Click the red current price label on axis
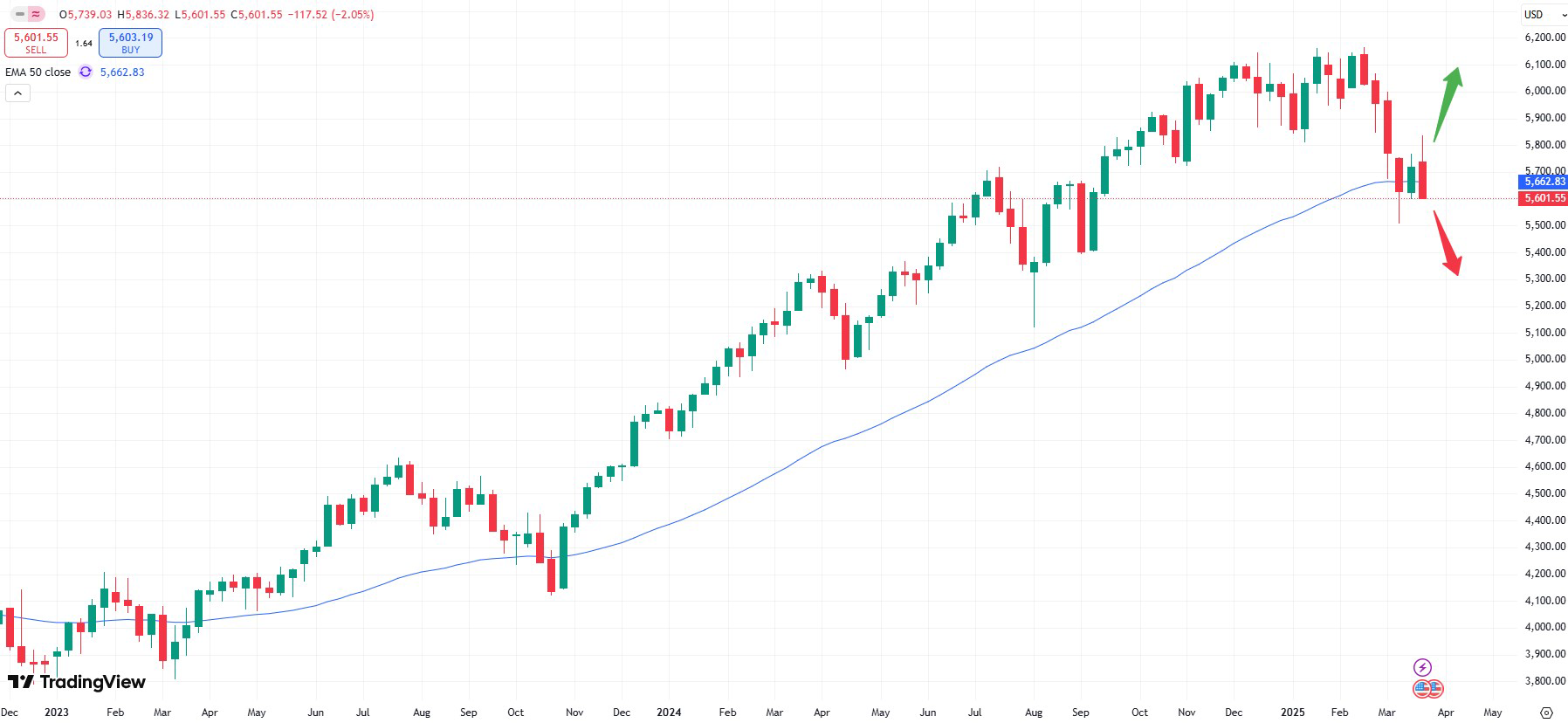Viewport: 1568px width, 723px height. coord(1544,198)
